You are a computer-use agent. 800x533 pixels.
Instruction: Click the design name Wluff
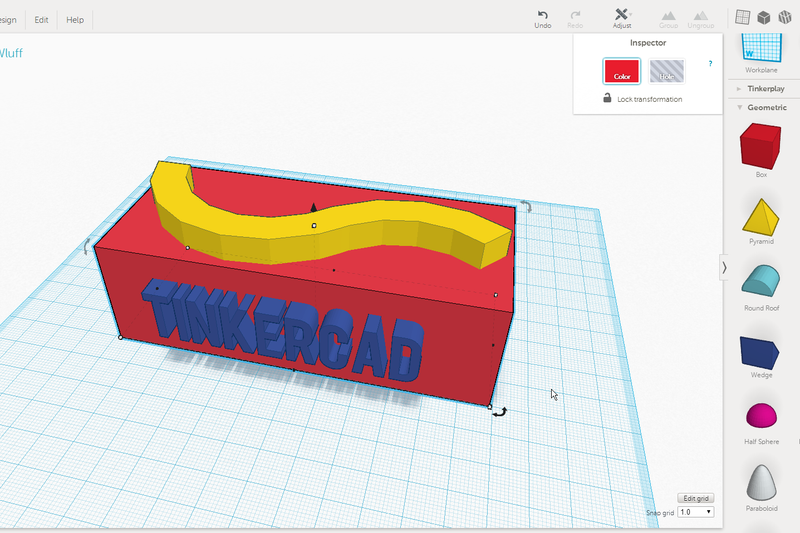point(11,53)
